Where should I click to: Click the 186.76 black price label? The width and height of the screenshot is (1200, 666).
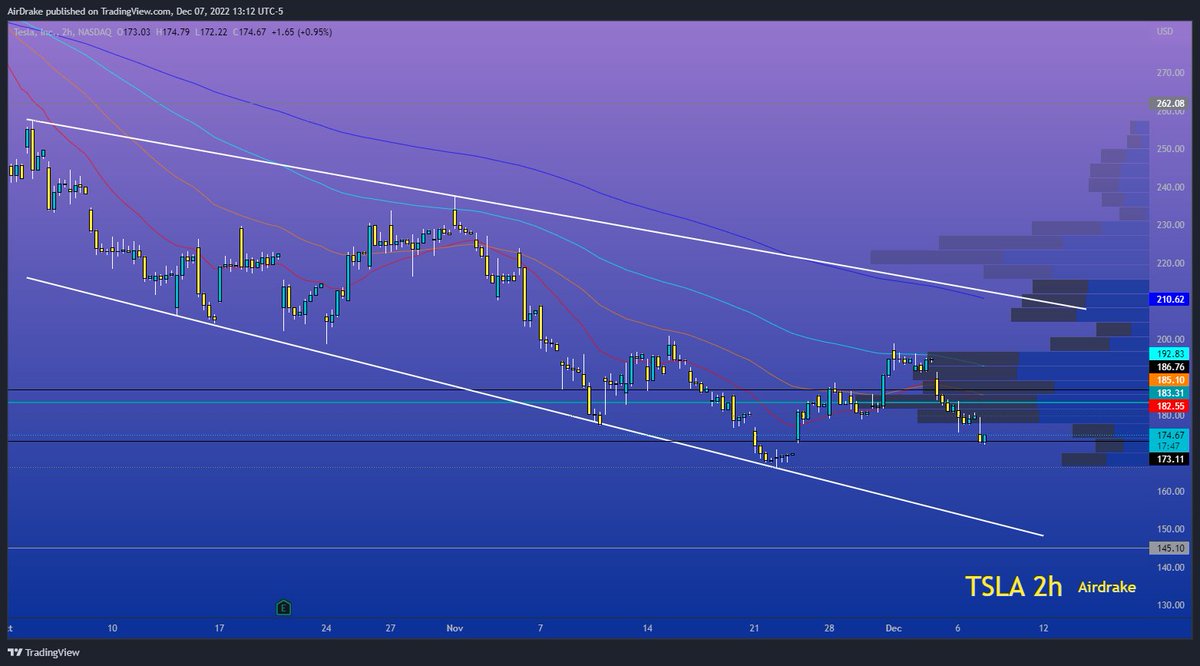[x=1167, y=367]
